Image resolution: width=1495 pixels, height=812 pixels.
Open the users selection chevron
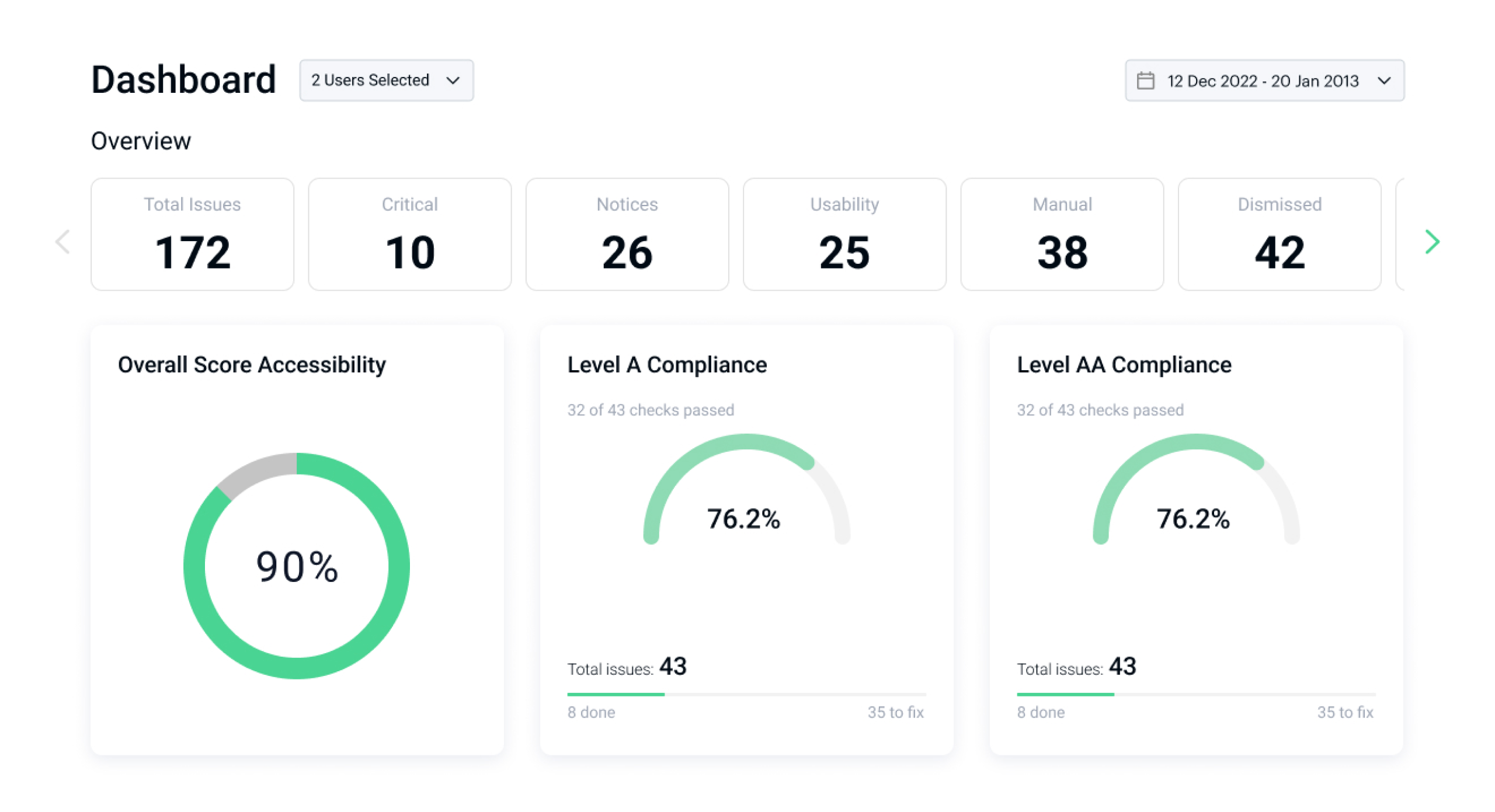[454, 81]
